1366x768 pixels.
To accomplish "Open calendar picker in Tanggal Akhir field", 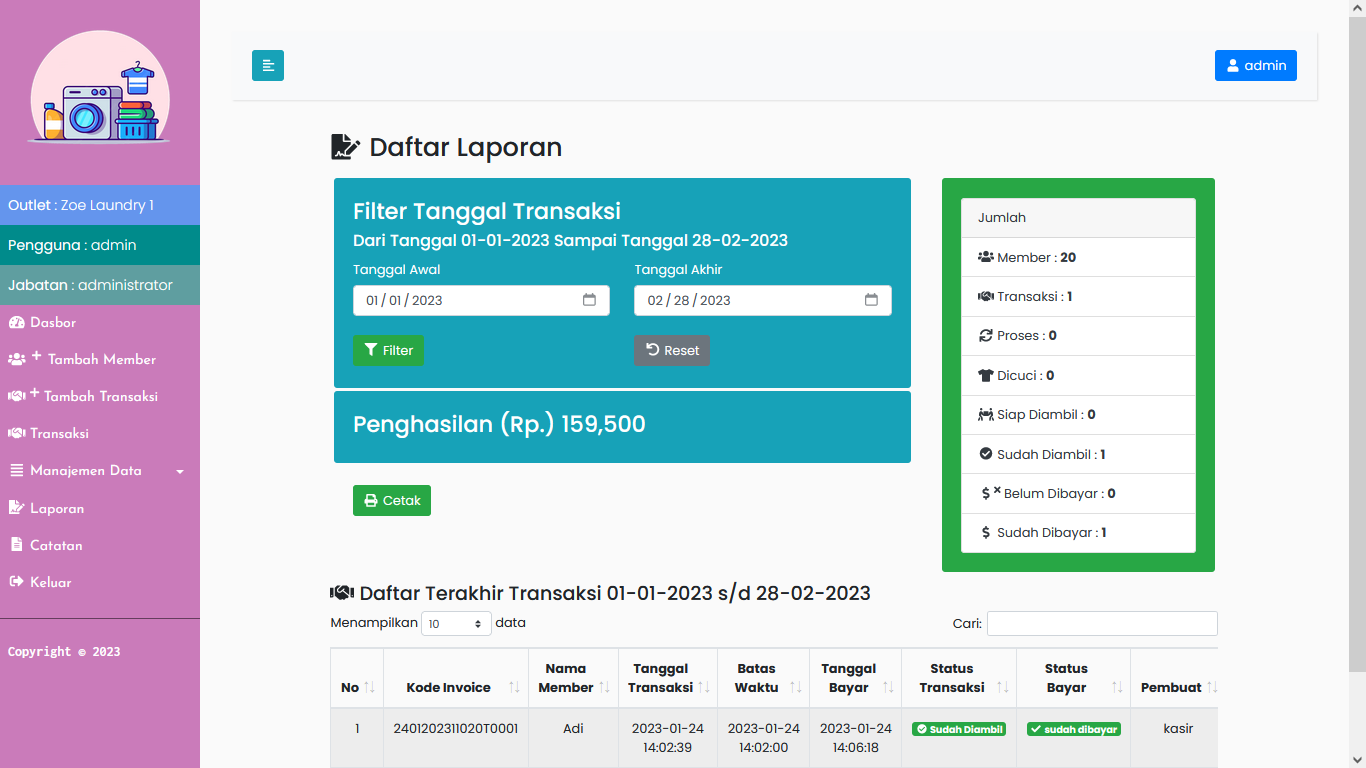I will (x=871, y=300).
